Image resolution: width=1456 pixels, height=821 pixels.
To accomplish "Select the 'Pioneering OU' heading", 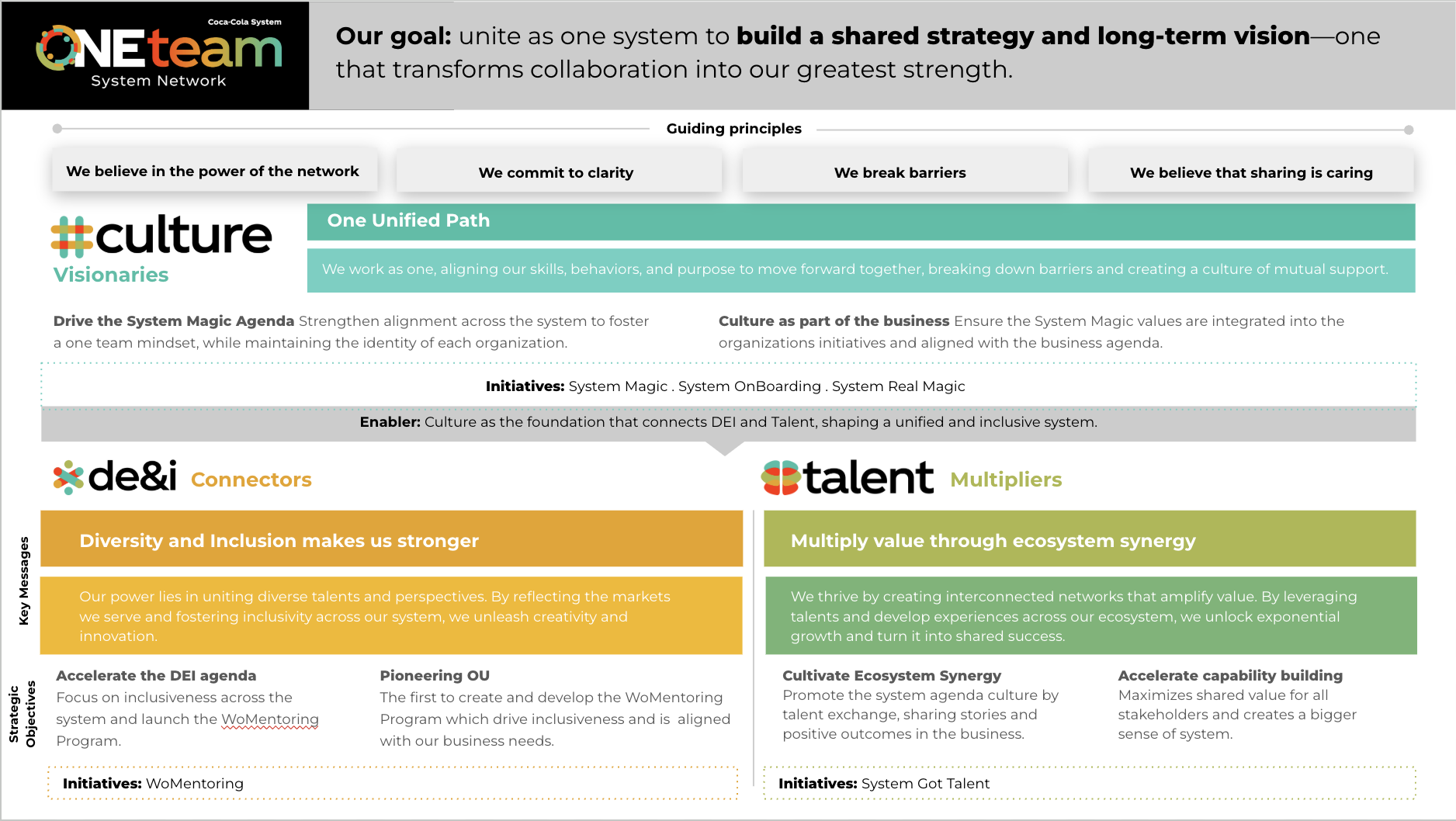I will (435, 676).
